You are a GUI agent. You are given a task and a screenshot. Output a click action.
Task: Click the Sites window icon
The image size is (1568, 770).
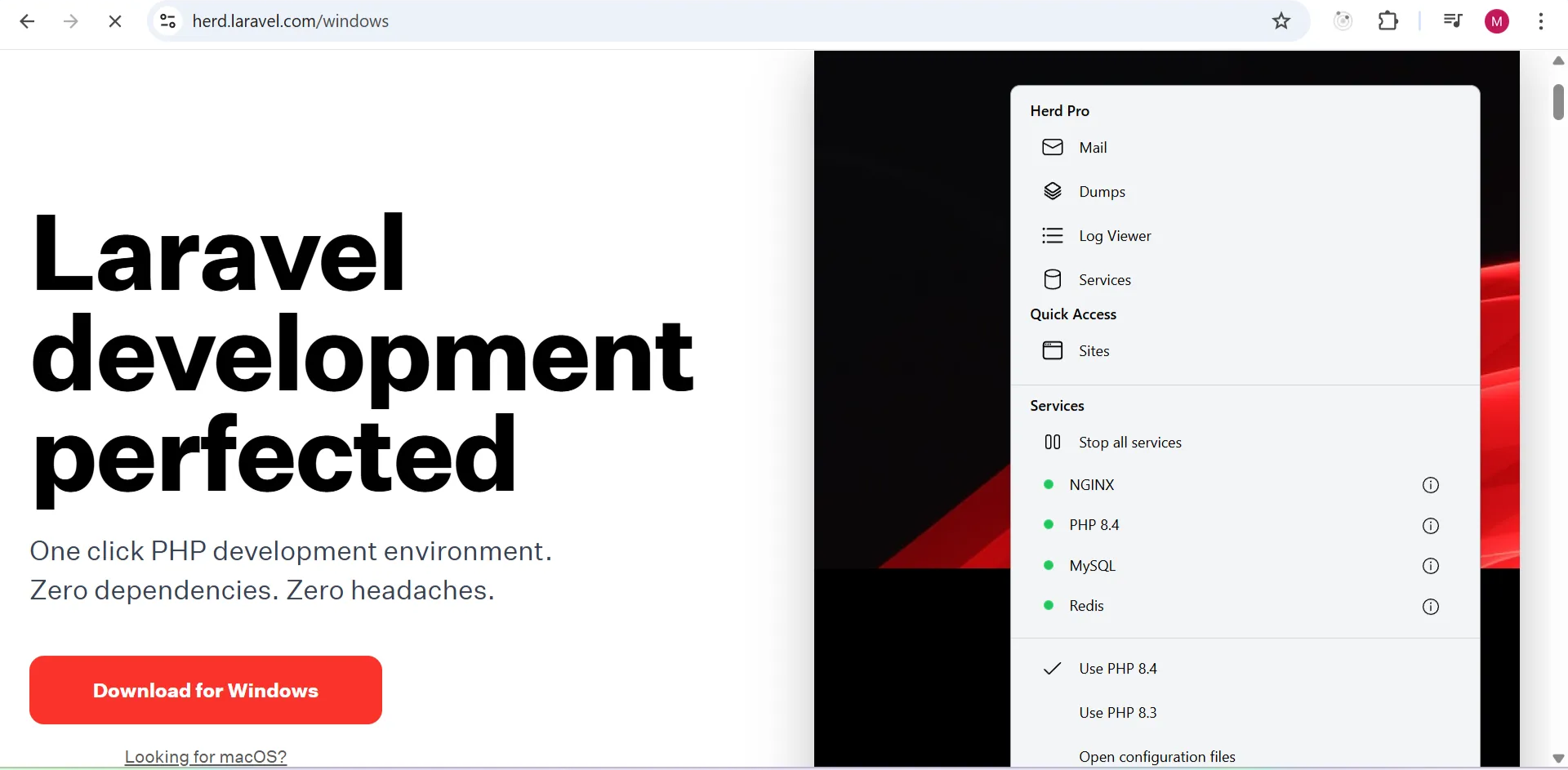point(1053,351)
